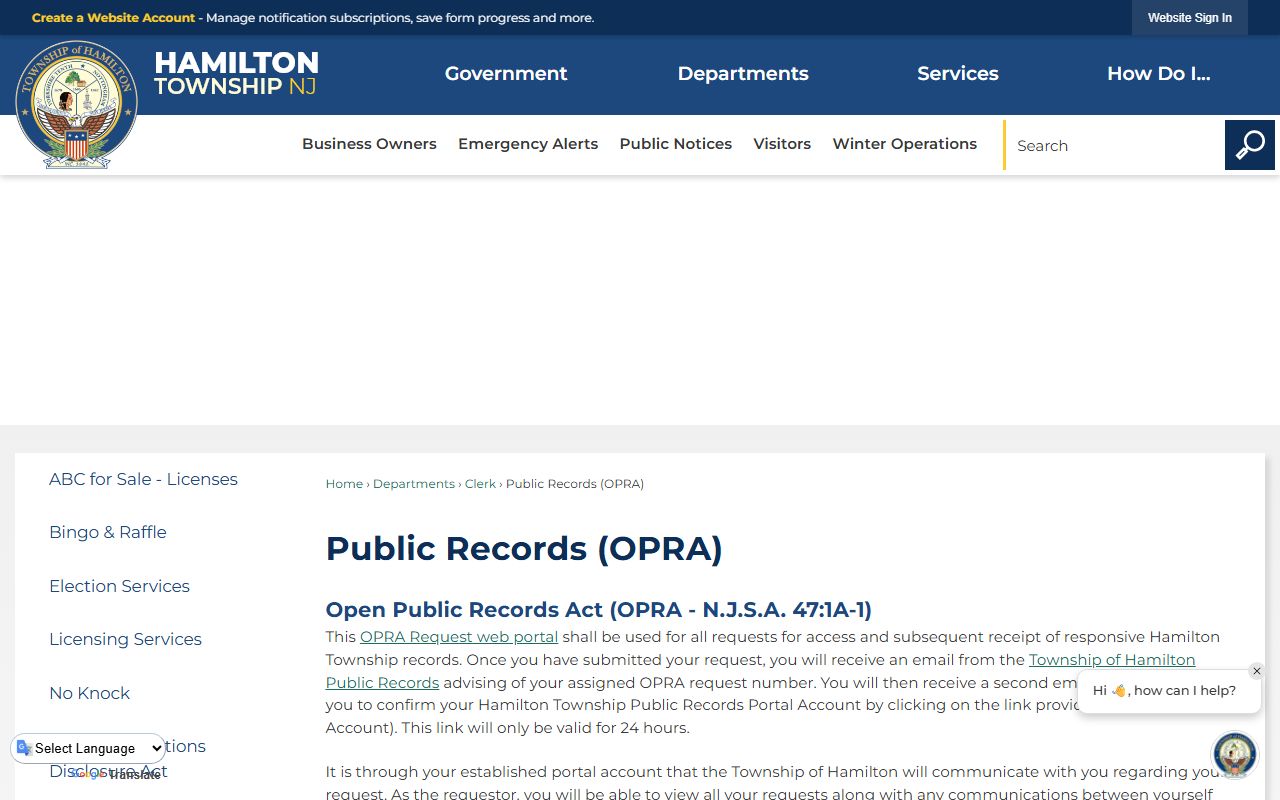Click Township of Hamilton Public Records link
Viewport: 1280px width, 800px height.
(x=1112, y=660)
